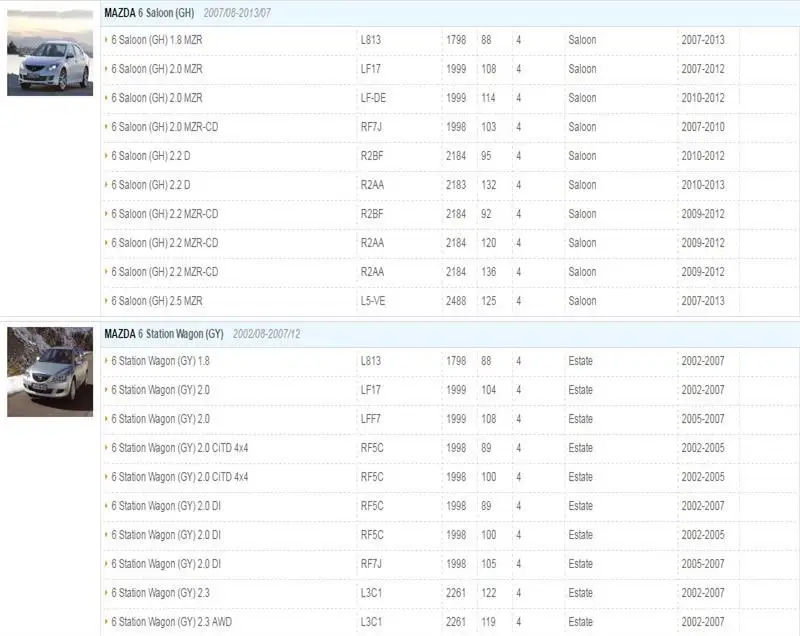Image resolution: width=800 pixels, height=636 pixels.
Task: Click power value 120
Action: pos(489,243)
